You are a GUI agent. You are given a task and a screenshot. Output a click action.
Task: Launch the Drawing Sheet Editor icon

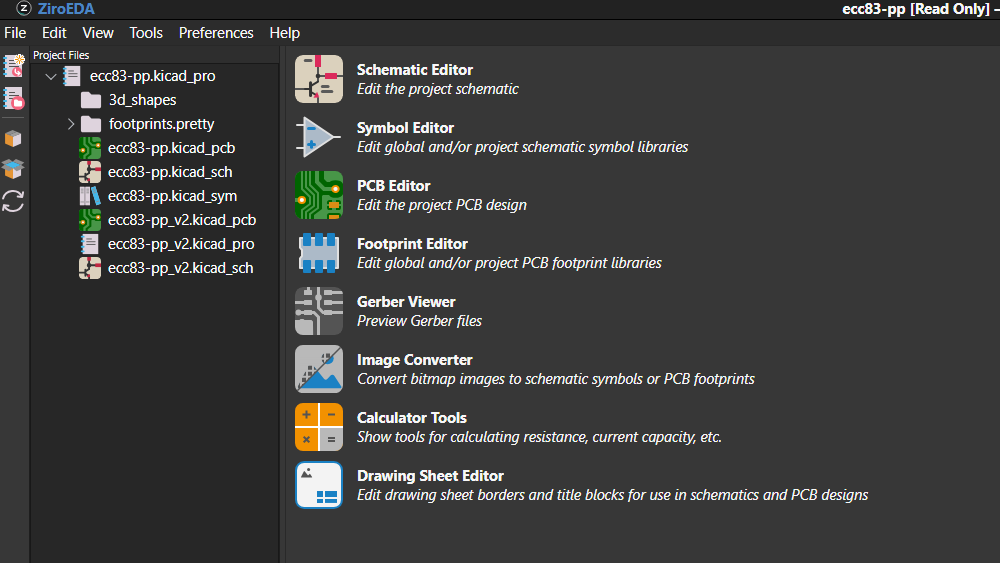(x=319, y=485)
